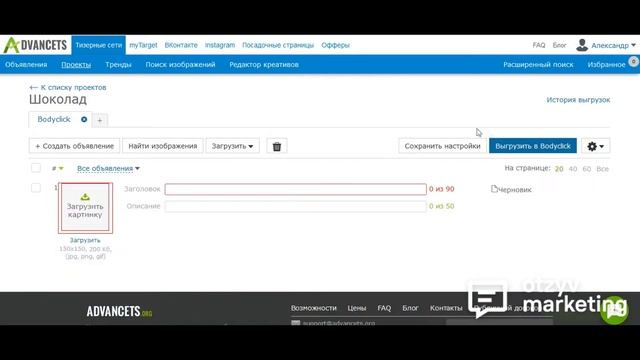The height and width of the screenshot is (360, 640).
Task: Click Сохранить настройки button
Action: (442, 146)
